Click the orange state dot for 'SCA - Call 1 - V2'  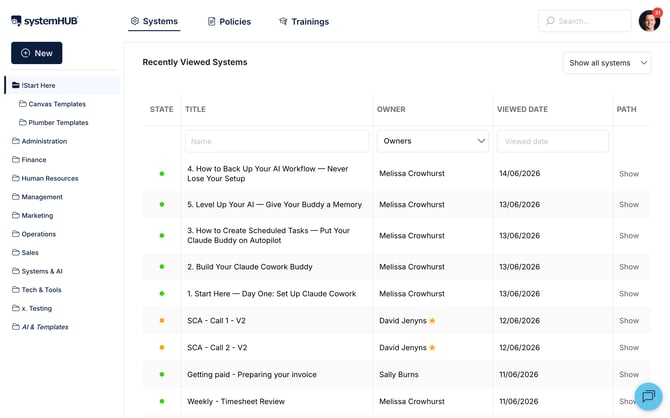pyautogui.click(x=162, y=321)
